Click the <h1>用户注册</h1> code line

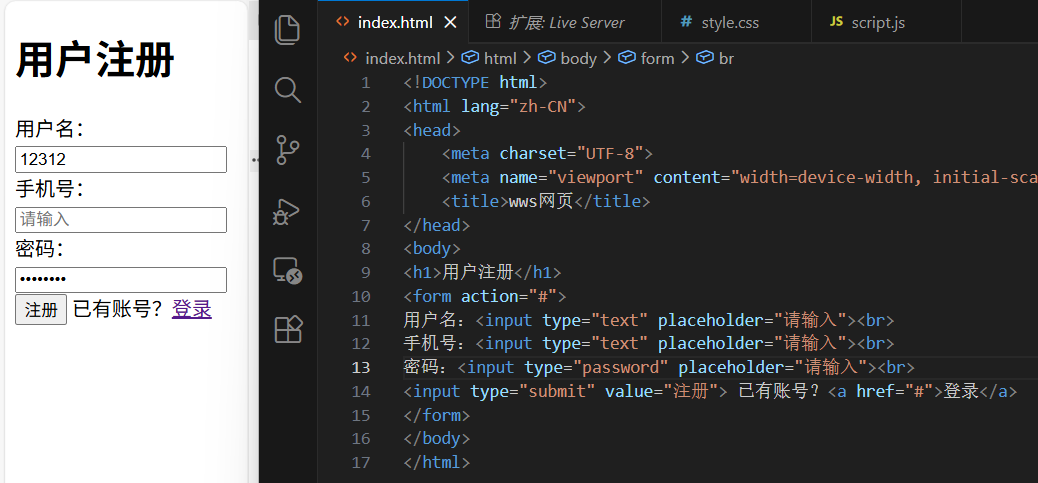pos(482,272)
